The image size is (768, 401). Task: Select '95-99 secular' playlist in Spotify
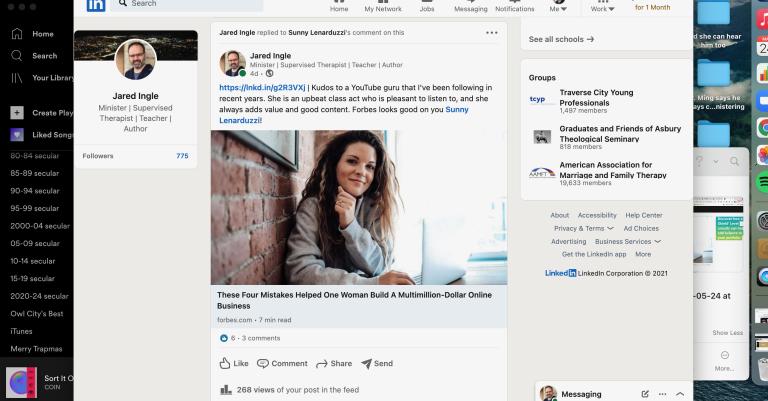[34, 209]
